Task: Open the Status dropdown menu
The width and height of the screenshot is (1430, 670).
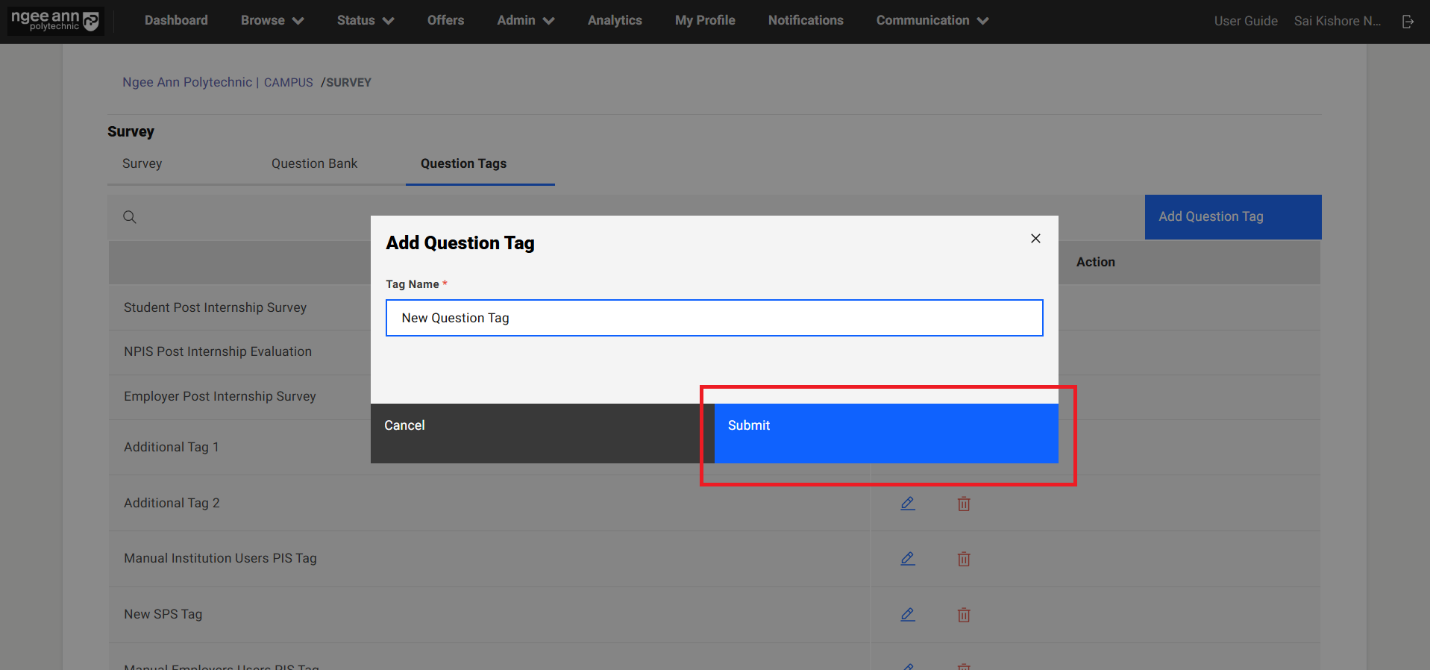Action: coord(365,21)
